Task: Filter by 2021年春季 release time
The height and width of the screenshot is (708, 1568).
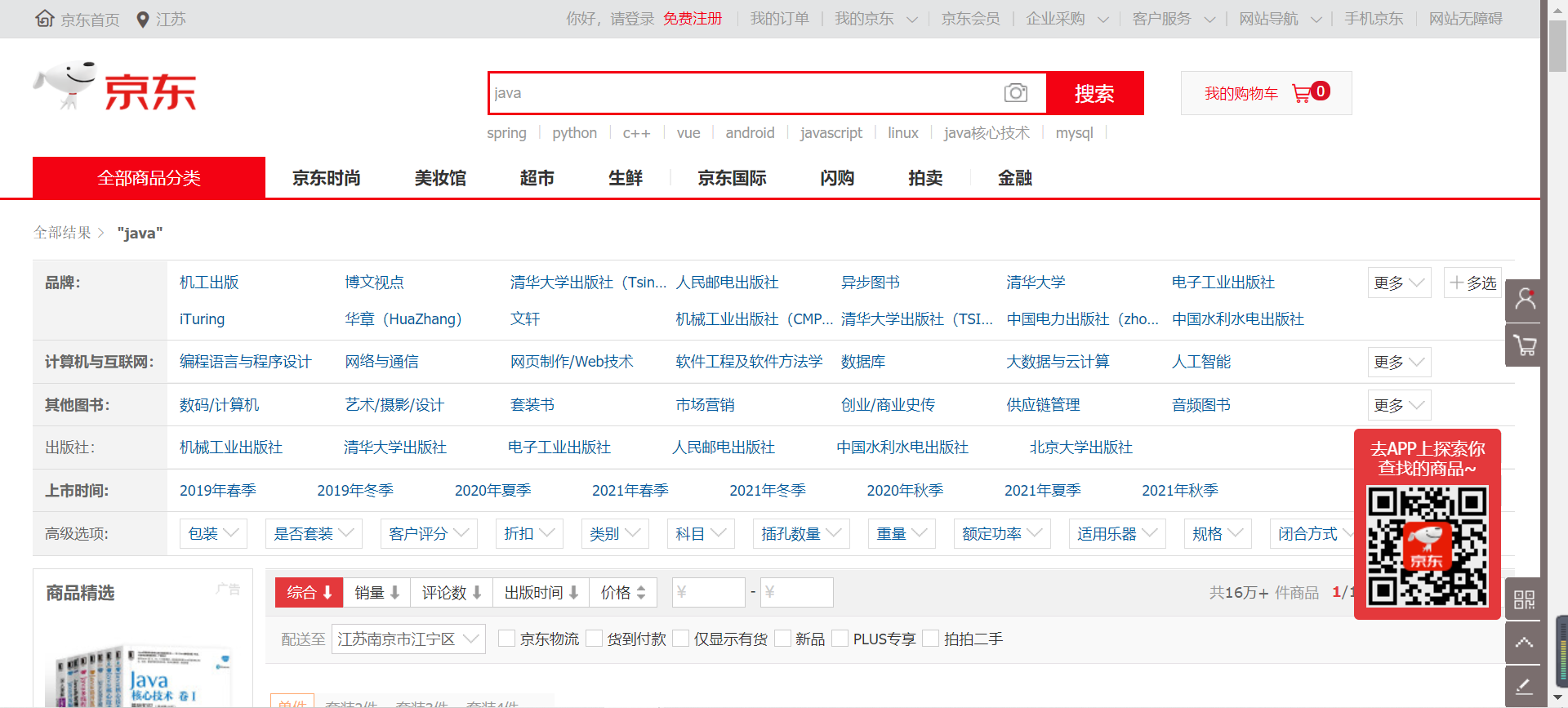Action: point(630,491)
